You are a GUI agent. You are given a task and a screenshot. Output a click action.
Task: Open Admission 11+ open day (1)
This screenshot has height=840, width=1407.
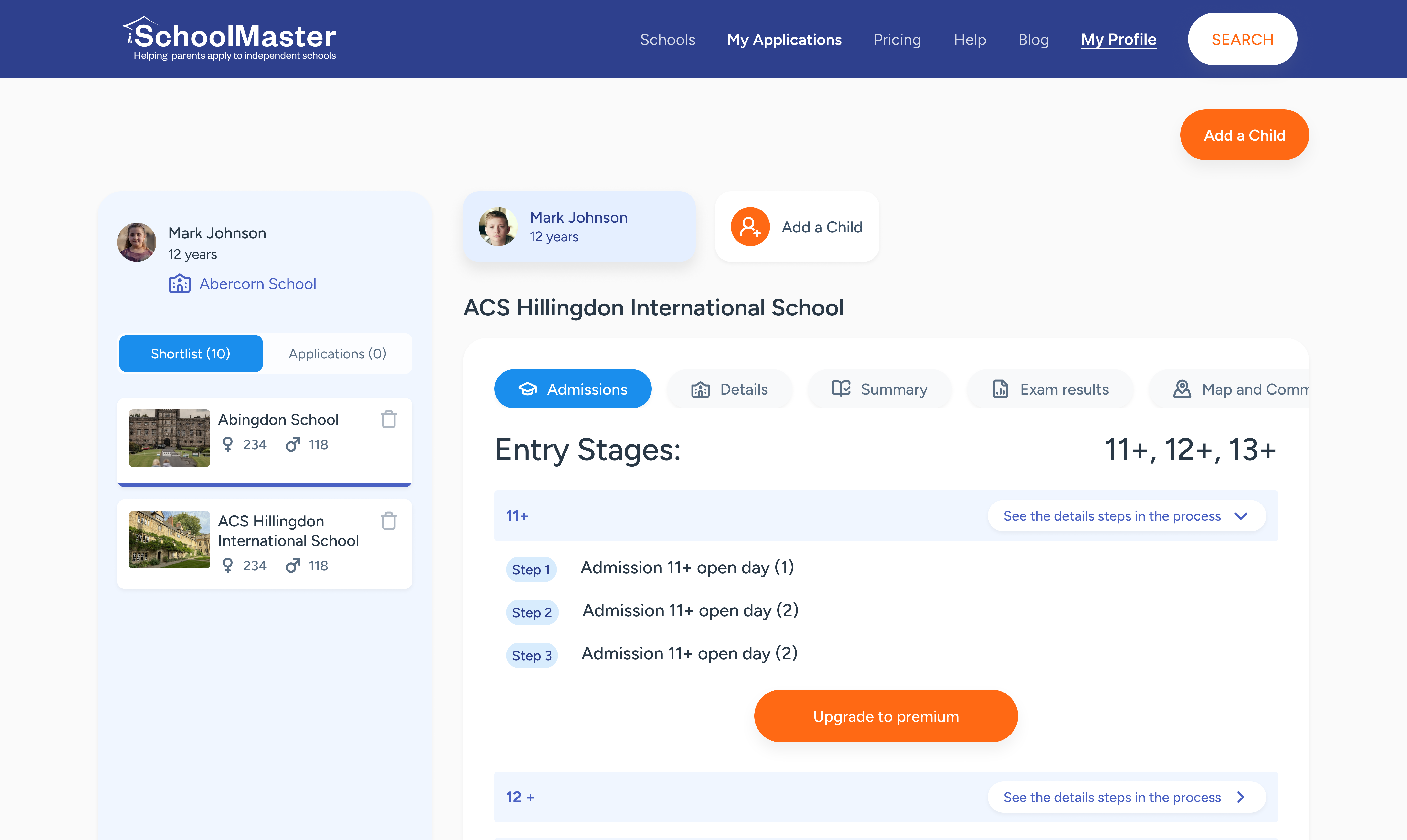[687, 567]
